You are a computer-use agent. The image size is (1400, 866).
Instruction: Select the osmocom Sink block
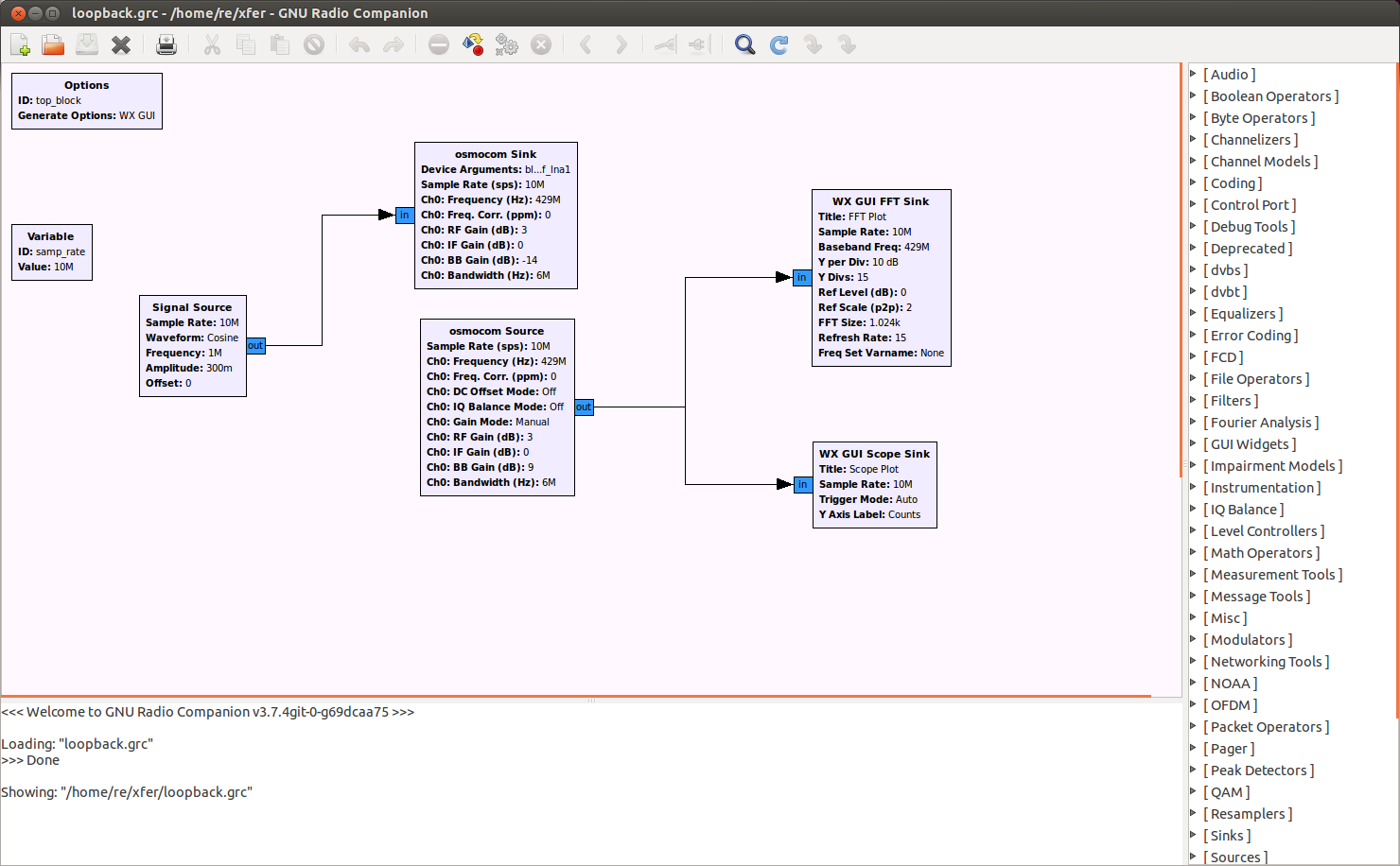pyautogui.click(x=496, y=216)
